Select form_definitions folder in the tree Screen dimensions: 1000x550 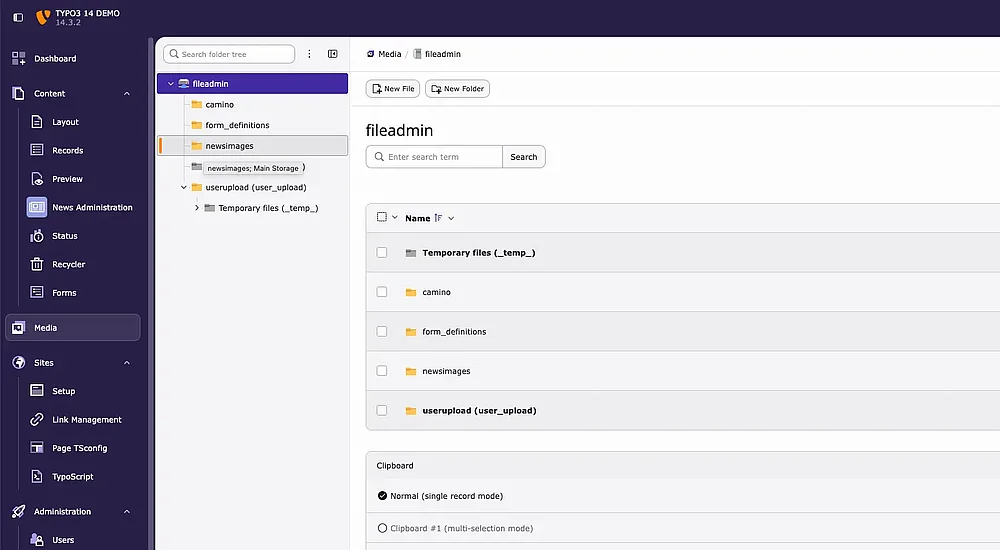point(237,125)
